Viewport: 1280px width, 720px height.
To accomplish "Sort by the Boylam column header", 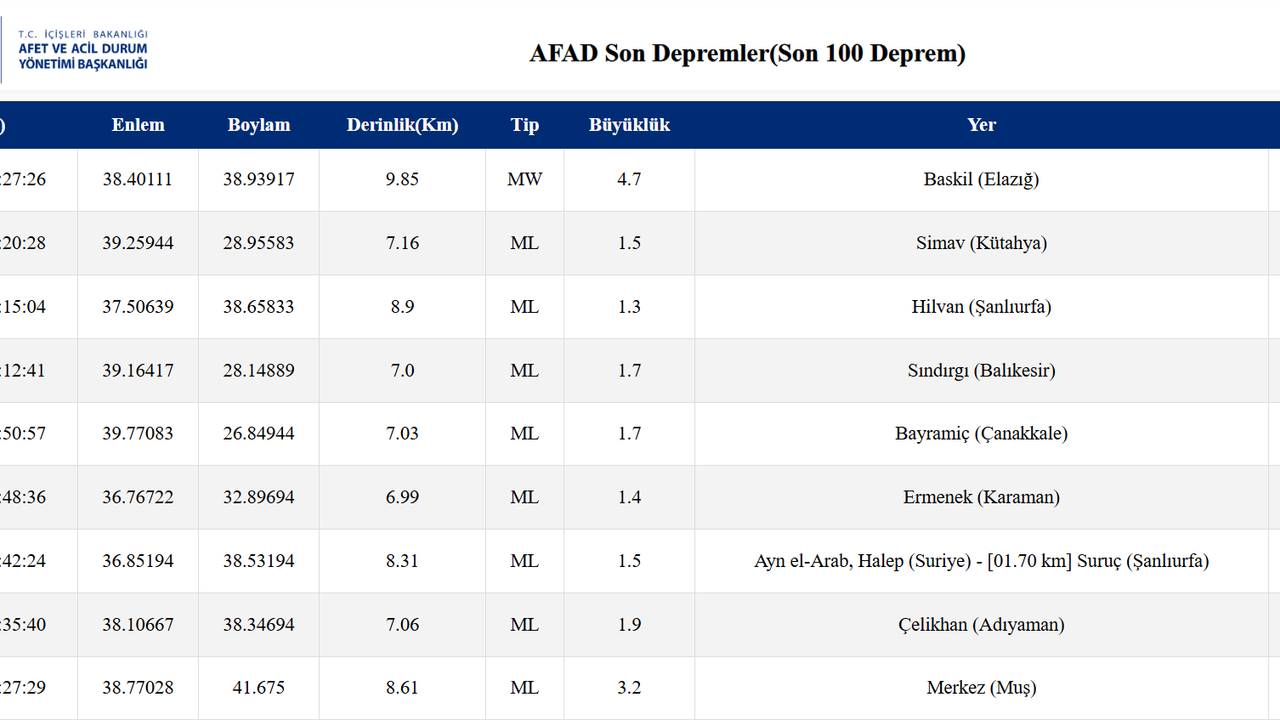I will [x=259, y=124].
